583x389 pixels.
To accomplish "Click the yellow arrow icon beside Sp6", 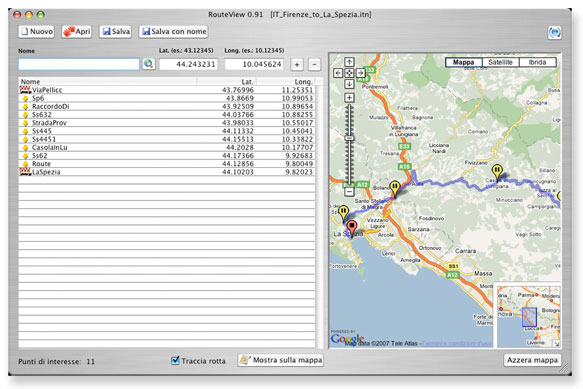I will point(25,98).
